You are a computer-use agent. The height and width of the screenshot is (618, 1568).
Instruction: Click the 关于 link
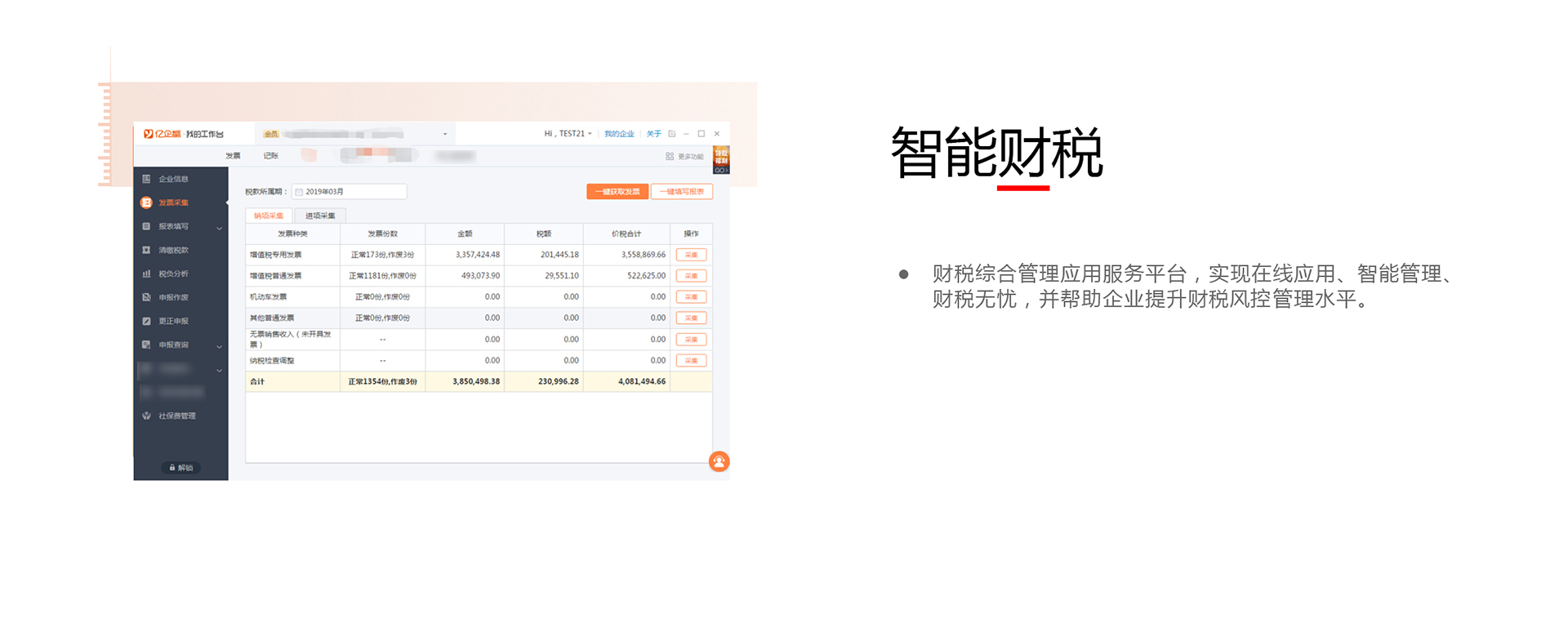[654, 134]
